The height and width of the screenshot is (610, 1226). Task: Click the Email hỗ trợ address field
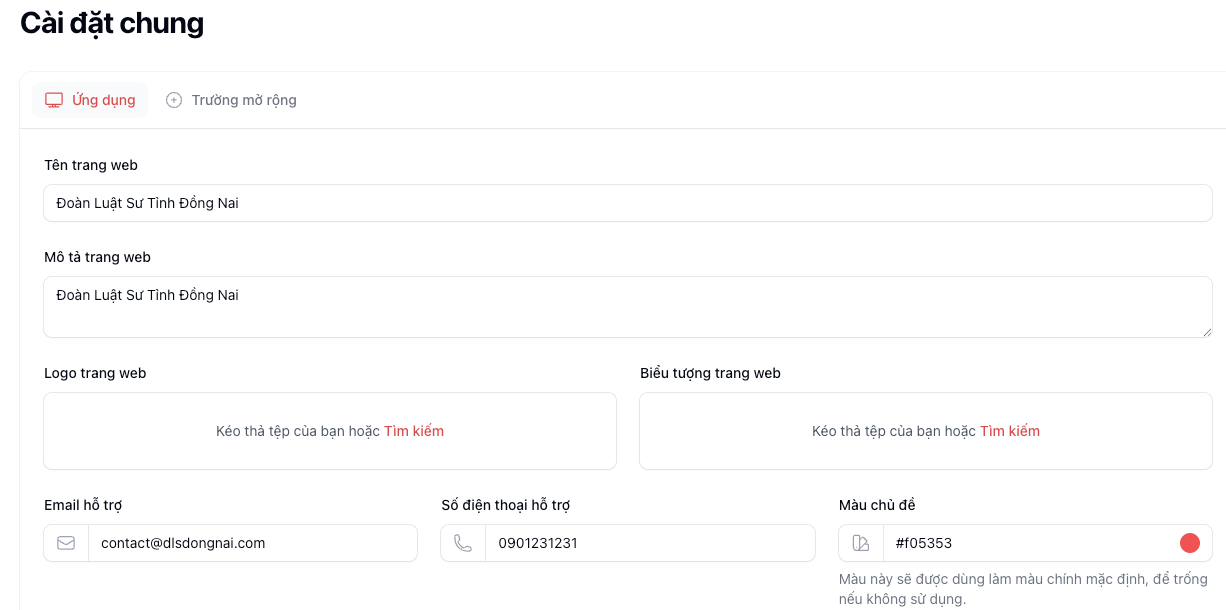click(252, 543)
